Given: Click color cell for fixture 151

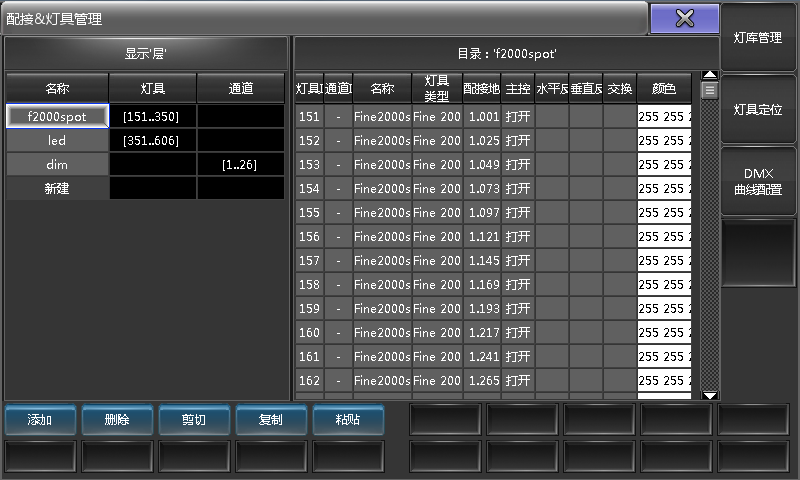Looking at the screenshot, I should point(664,116).
